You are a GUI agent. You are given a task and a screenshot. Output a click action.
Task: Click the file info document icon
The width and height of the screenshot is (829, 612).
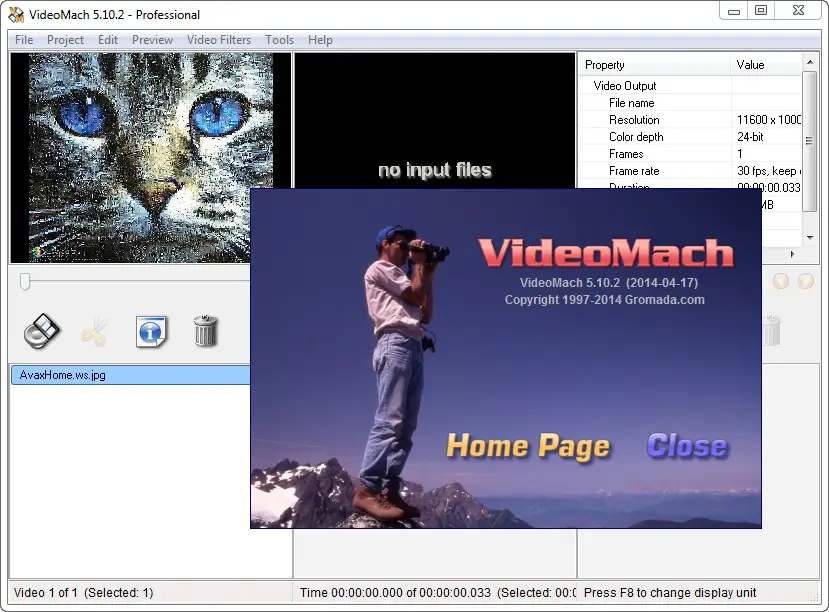click(x=151, y=332)
